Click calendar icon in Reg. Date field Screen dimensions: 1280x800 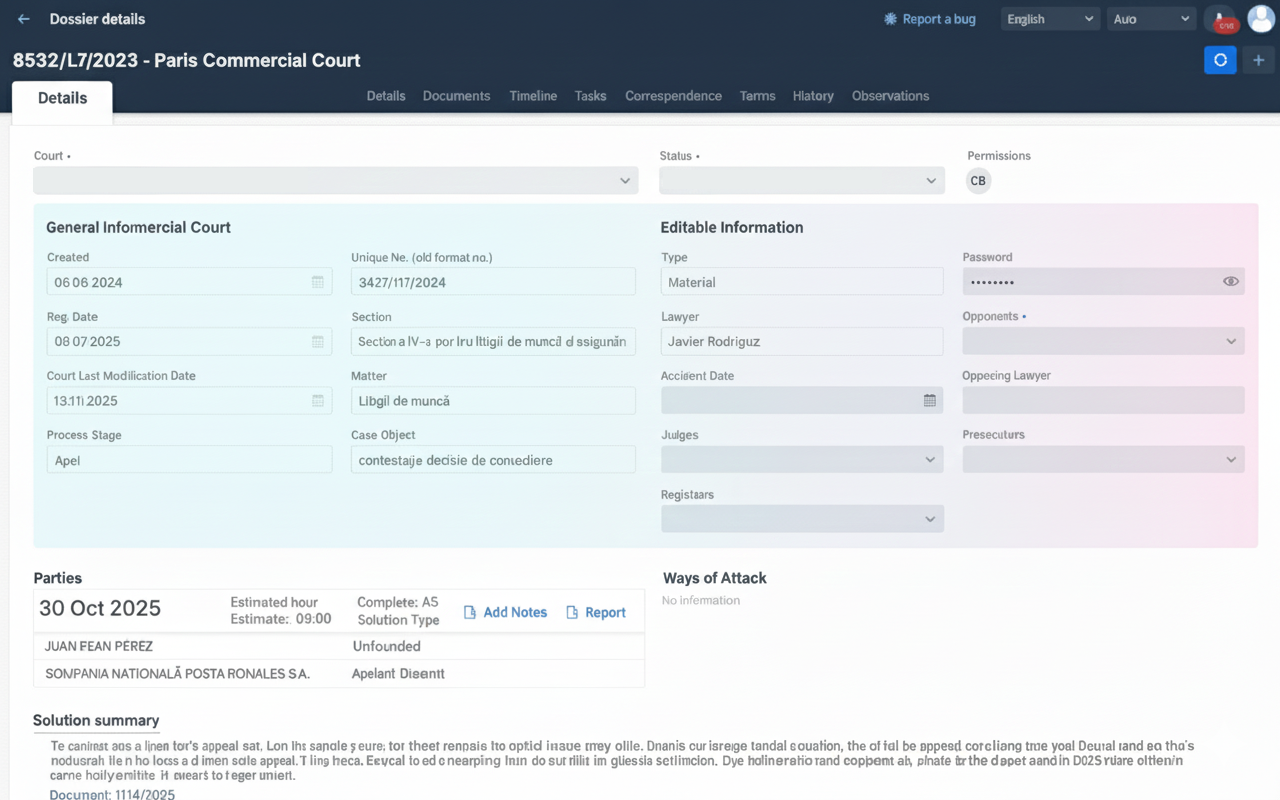tap(317, 342)
